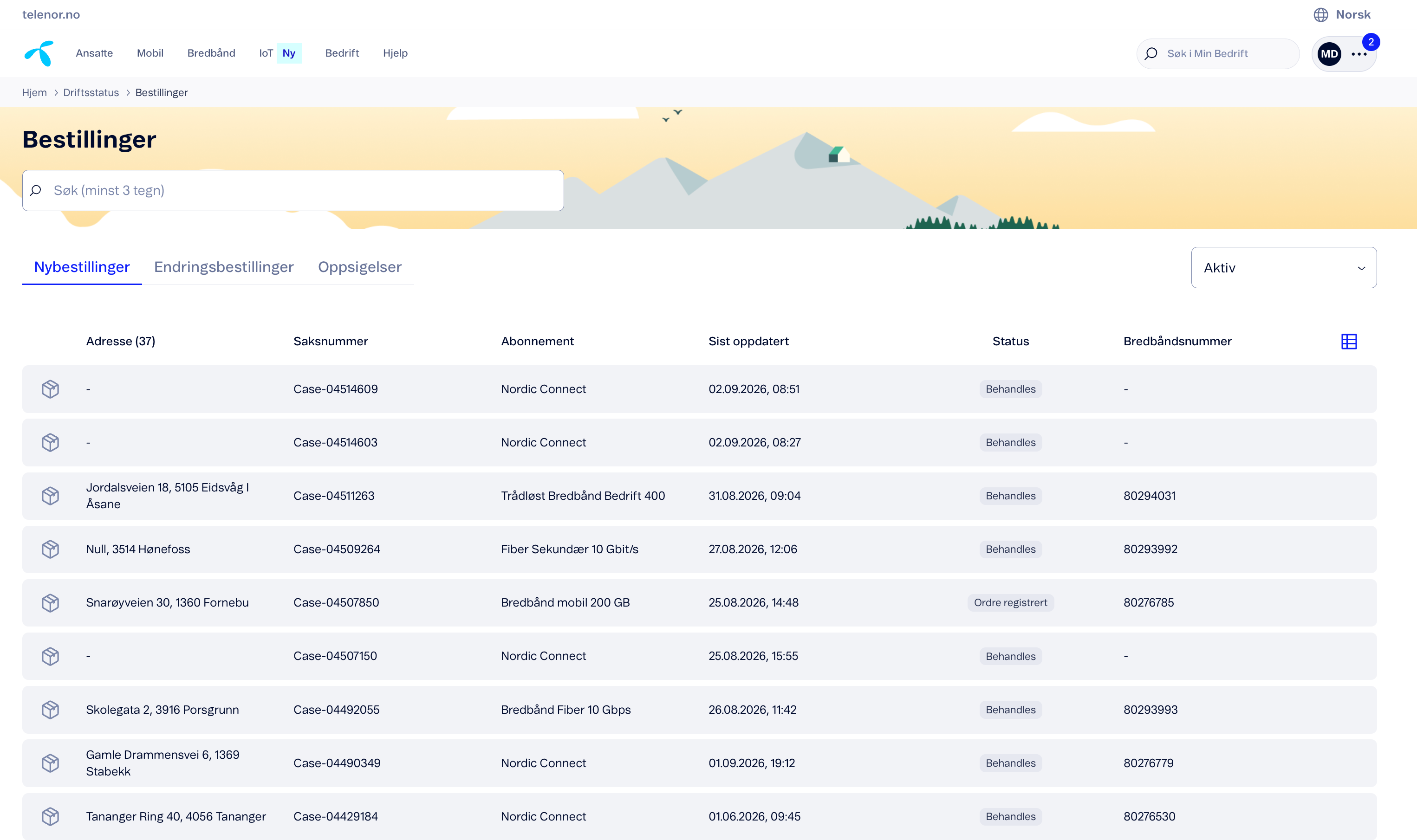Viewport: 1417px width, 840px height.
Task: Click the package icon for Case-04507150
Action: pos(51,656)
